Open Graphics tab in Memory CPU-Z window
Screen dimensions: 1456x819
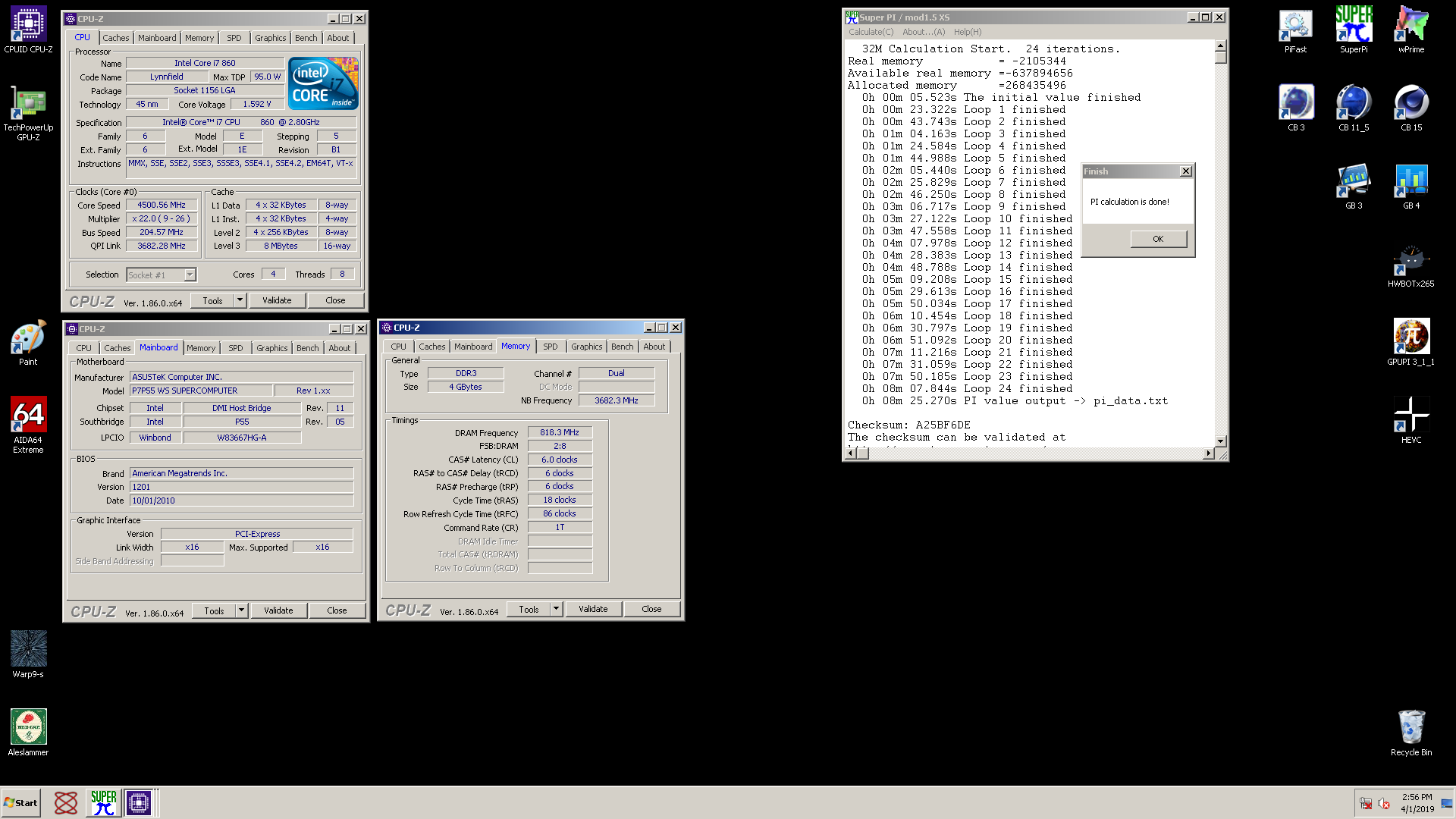(x=587, y=347)
